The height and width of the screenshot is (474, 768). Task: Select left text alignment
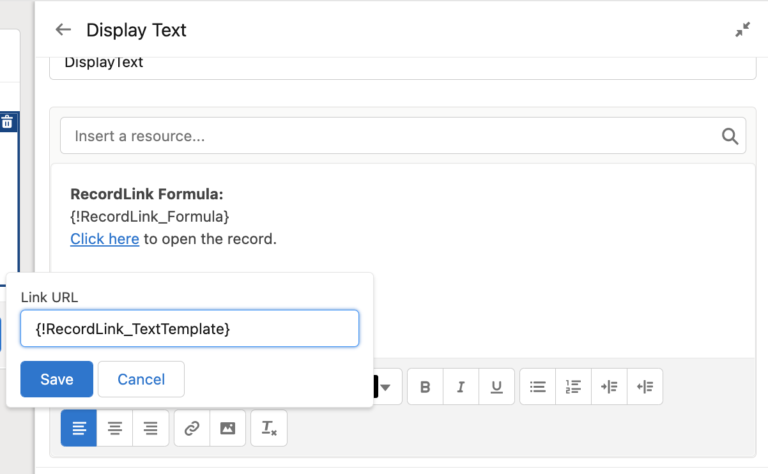(79, 428)
